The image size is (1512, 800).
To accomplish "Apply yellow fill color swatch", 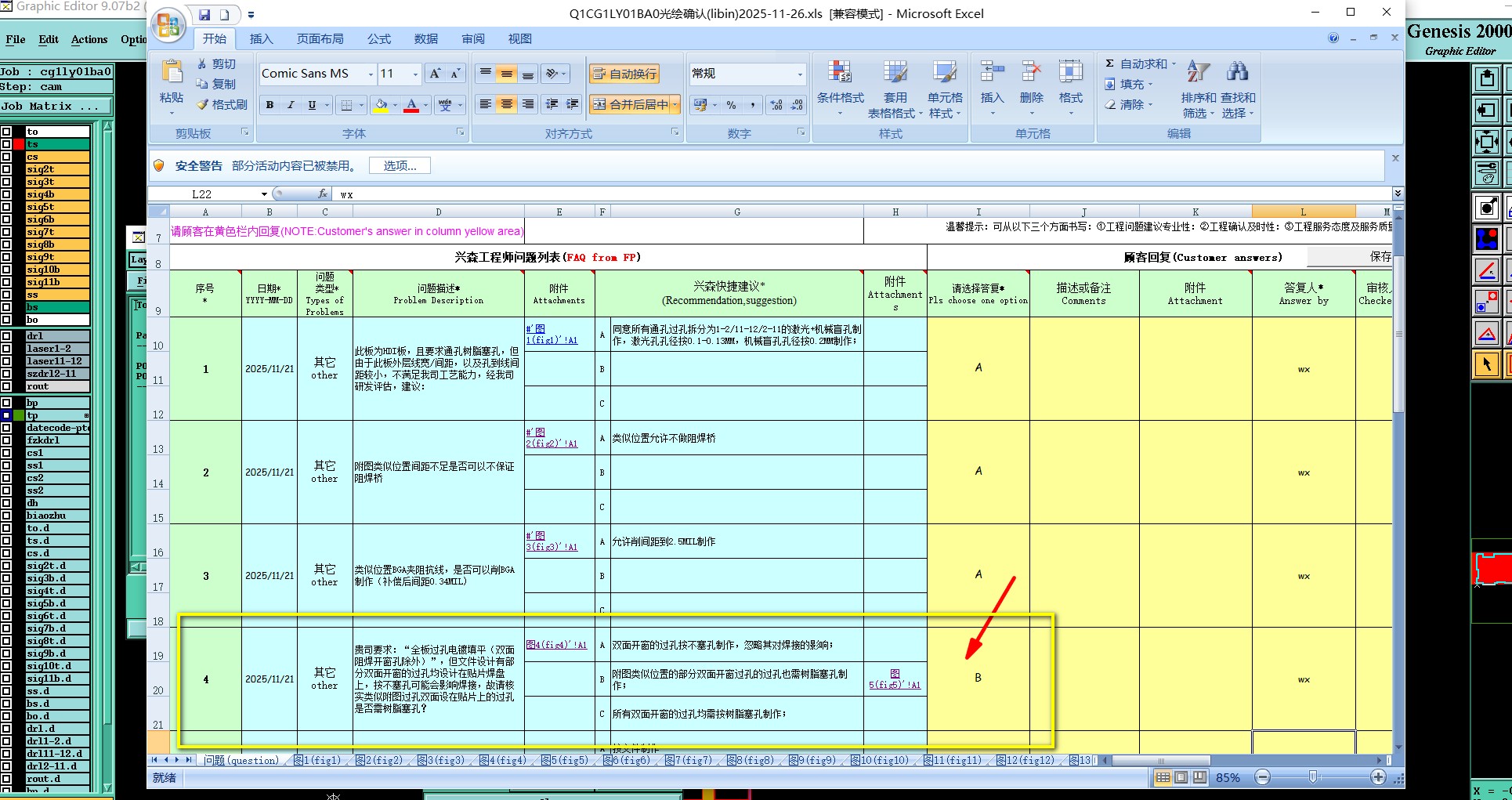I will (381, 104).
